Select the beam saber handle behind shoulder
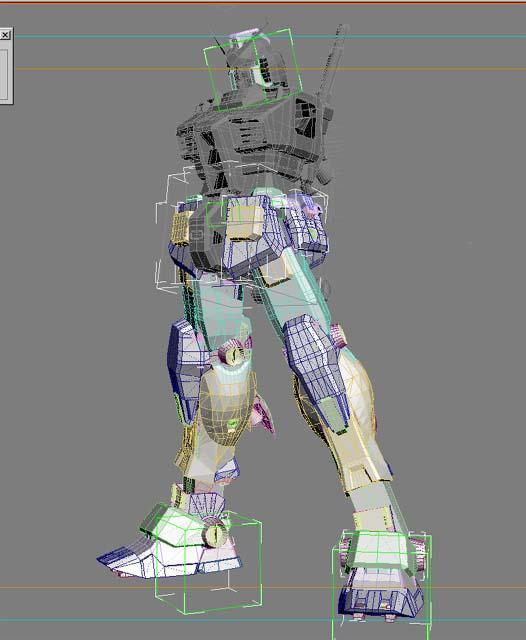526x640 pixels. 333,61
